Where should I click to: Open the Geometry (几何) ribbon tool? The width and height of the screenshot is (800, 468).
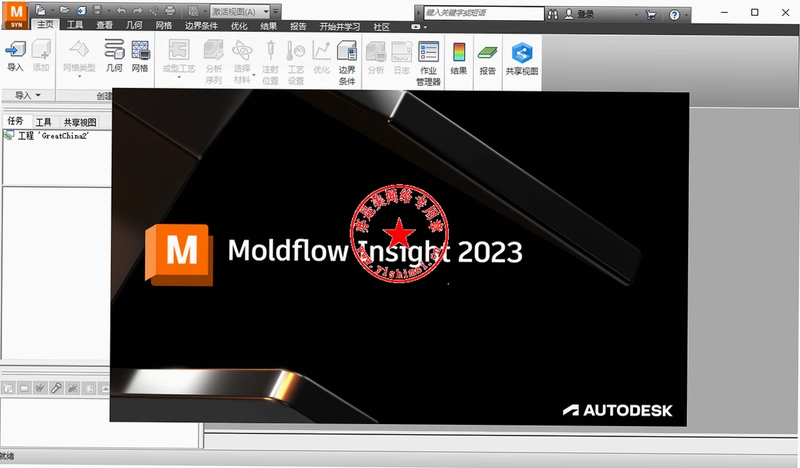coord(114,56)
